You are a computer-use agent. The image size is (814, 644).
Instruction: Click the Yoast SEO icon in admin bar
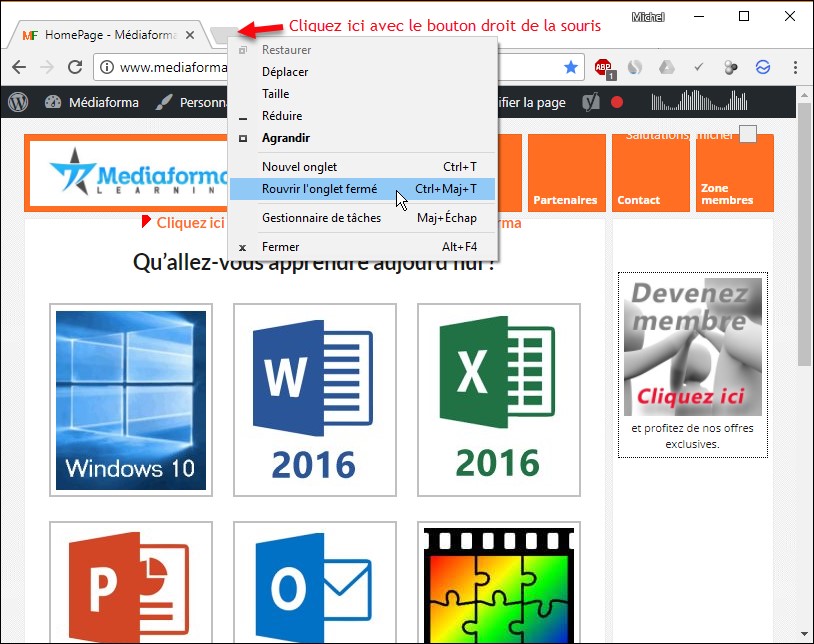coord(591,102)
